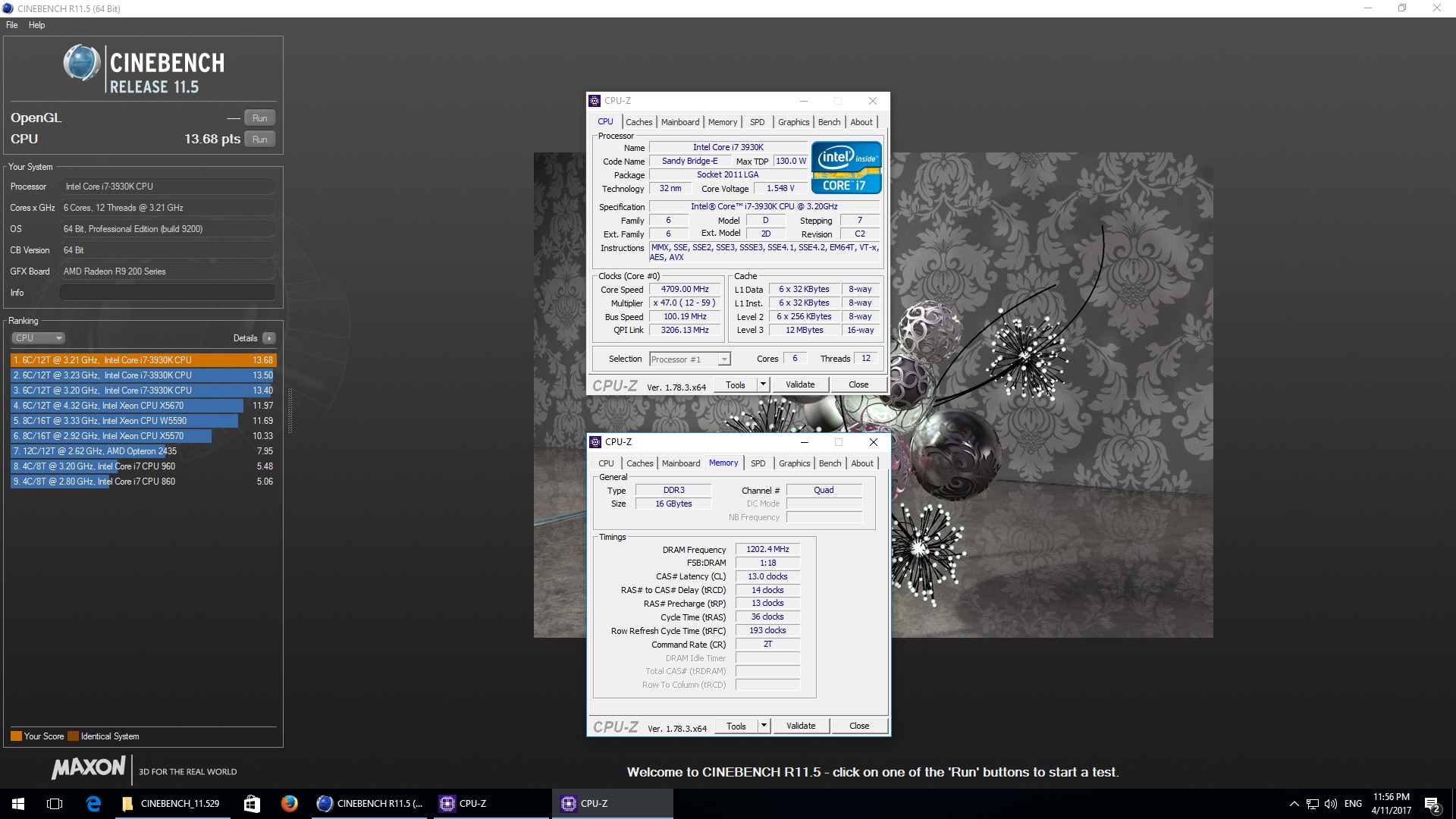Click the lower CPU-Z title bar icon
Viewport: 1456px width, 819px height.
595,442
